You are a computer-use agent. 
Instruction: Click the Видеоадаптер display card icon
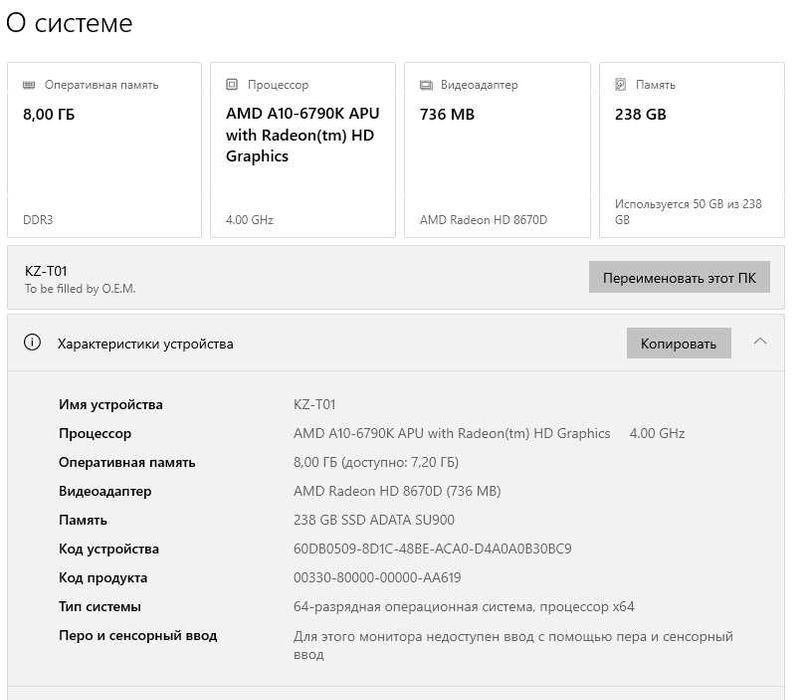(426, 85)
